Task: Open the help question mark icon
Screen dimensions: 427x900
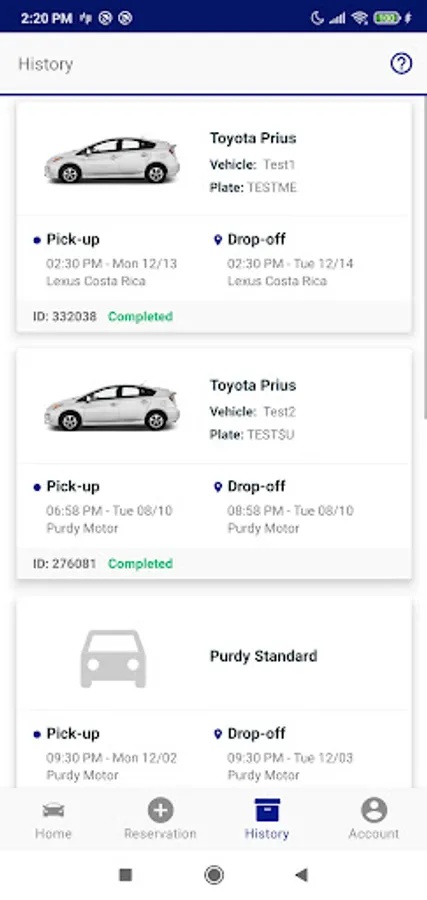Action: [x=401, y=64]
